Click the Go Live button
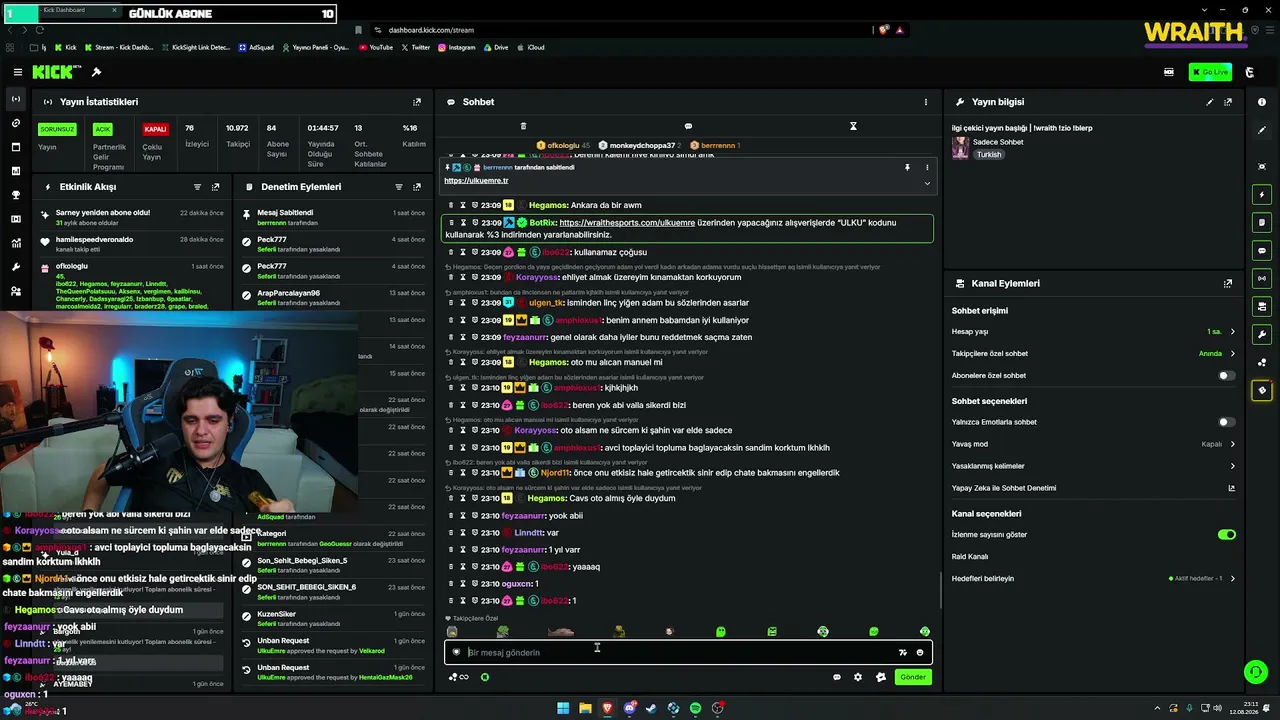1280x720 pixels. [x=1210, y=72]
